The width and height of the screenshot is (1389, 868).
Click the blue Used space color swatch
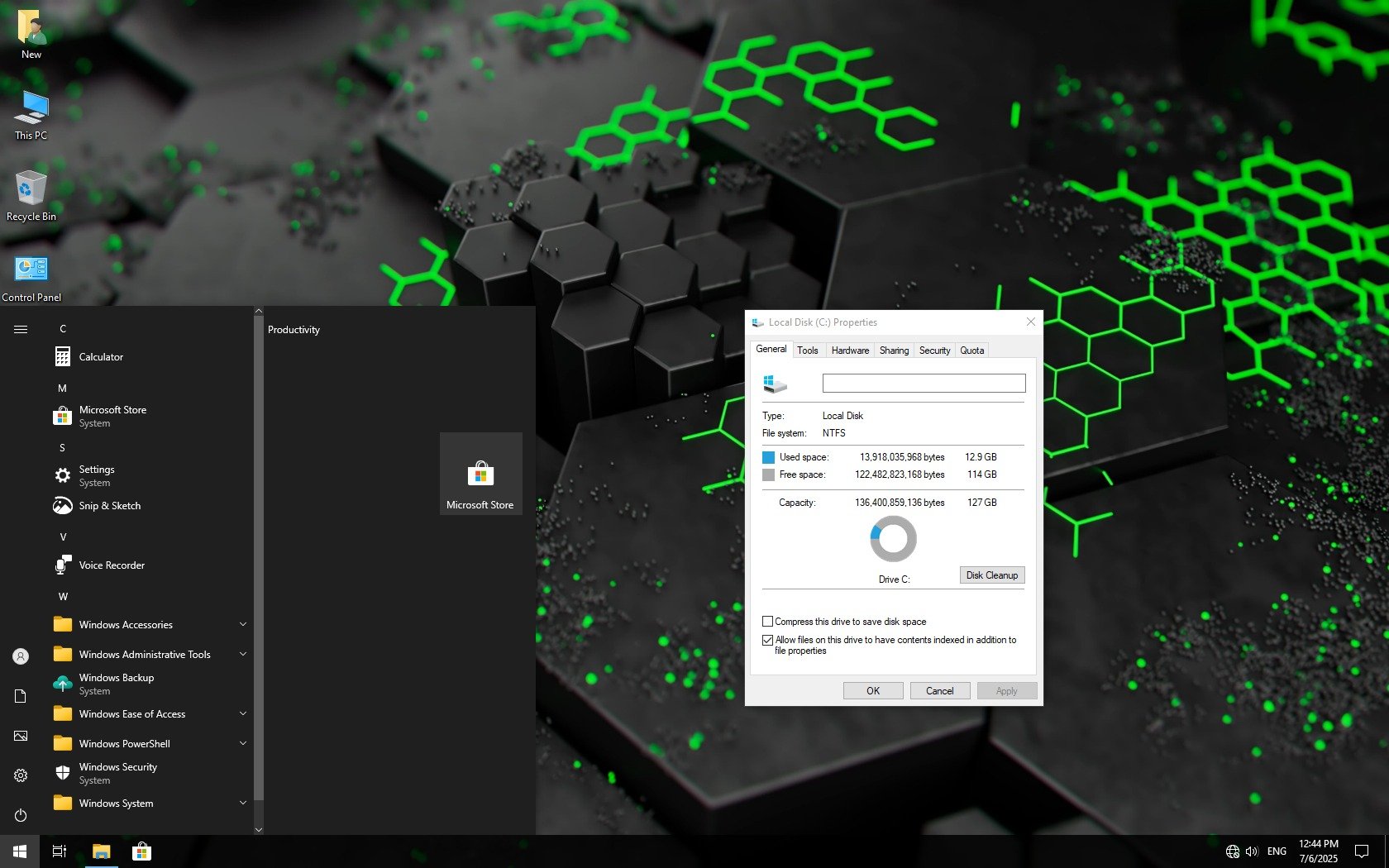pos(768,457)
